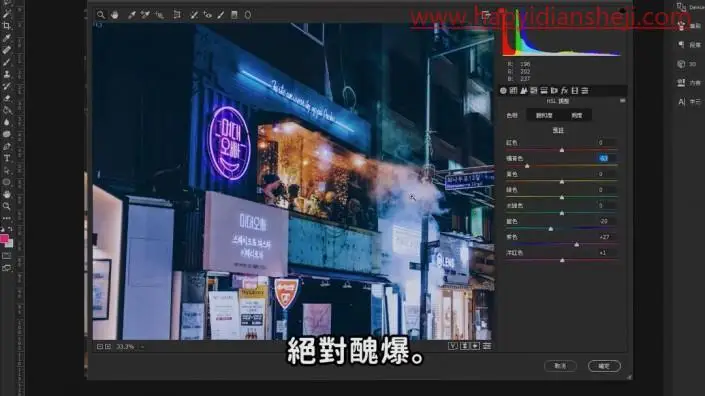Open the Detail panel tab
The image size is (705, 396).
coord(523,91)
